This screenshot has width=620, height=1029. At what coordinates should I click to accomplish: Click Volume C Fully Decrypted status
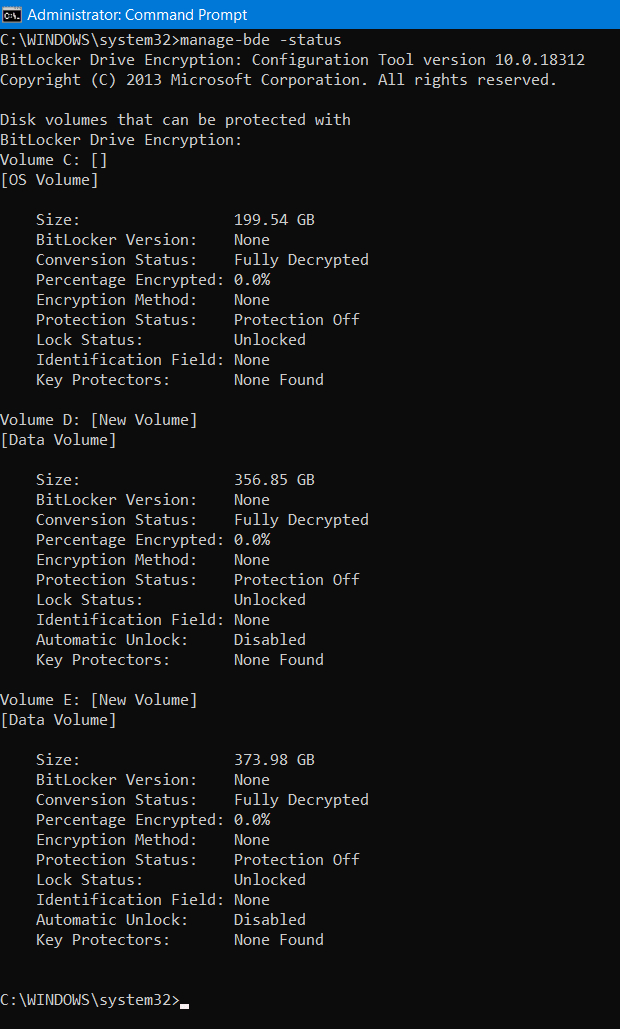pyautogui.click(x=301, y=260)
